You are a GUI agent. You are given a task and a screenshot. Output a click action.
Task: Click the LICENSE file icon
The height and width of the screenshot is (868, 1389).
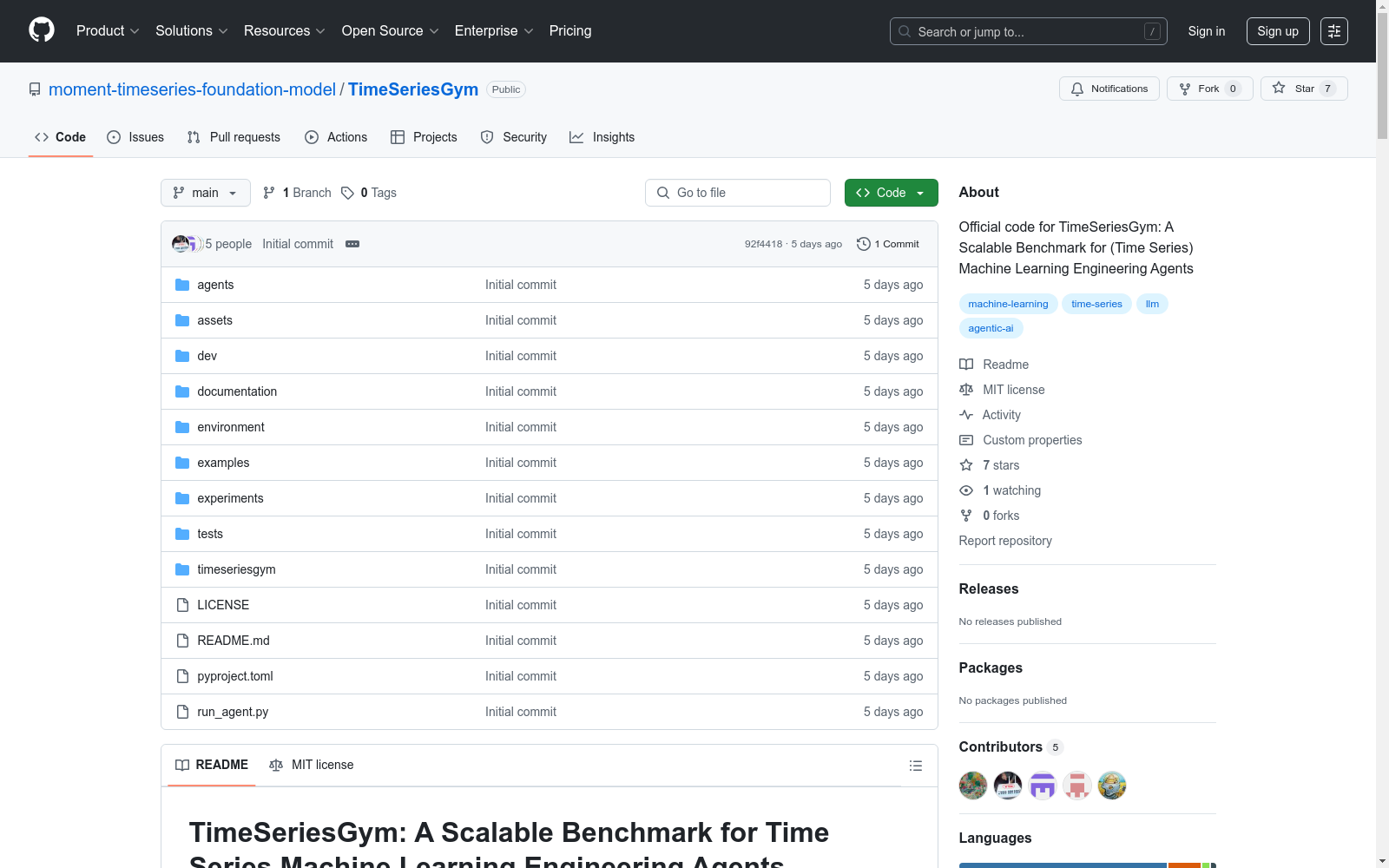click(x=182, y=605)
